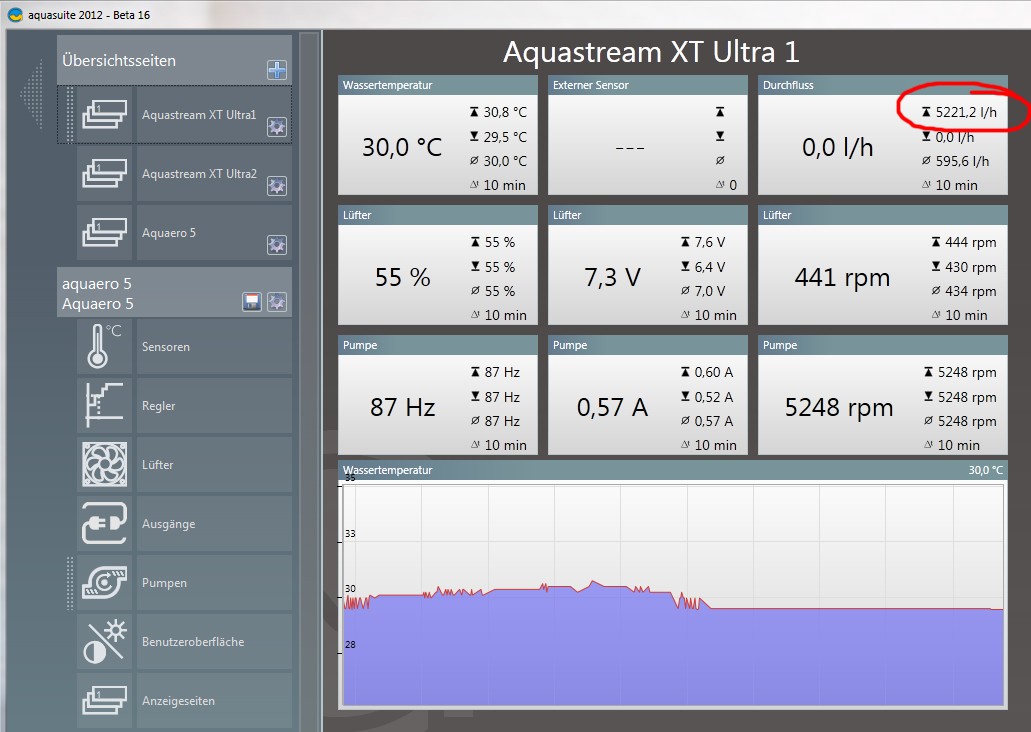The image size is (1031, 732).
Task: Click gear icon on Aquaero 5 overview page
Action: [x=277, y=245]
